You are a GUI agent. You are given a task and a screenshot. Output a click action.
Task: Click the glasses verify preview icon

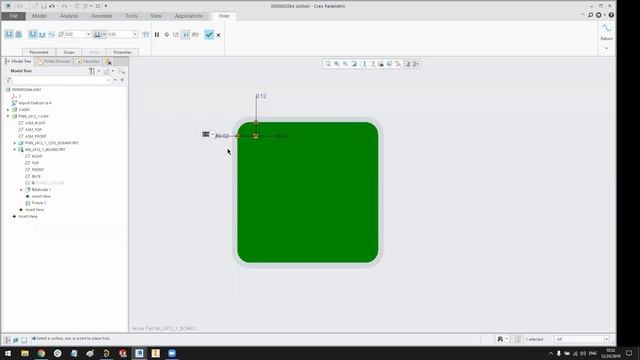pos(196,35)
